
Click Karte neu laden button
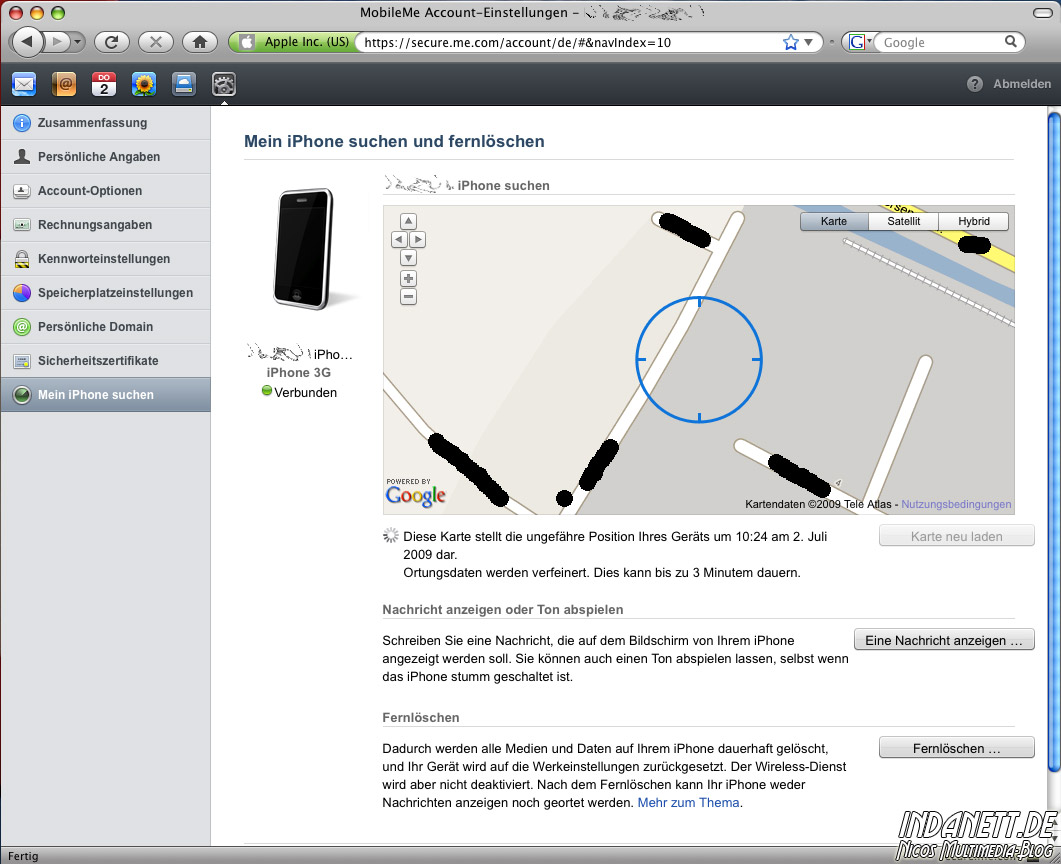tap(956, 536)
